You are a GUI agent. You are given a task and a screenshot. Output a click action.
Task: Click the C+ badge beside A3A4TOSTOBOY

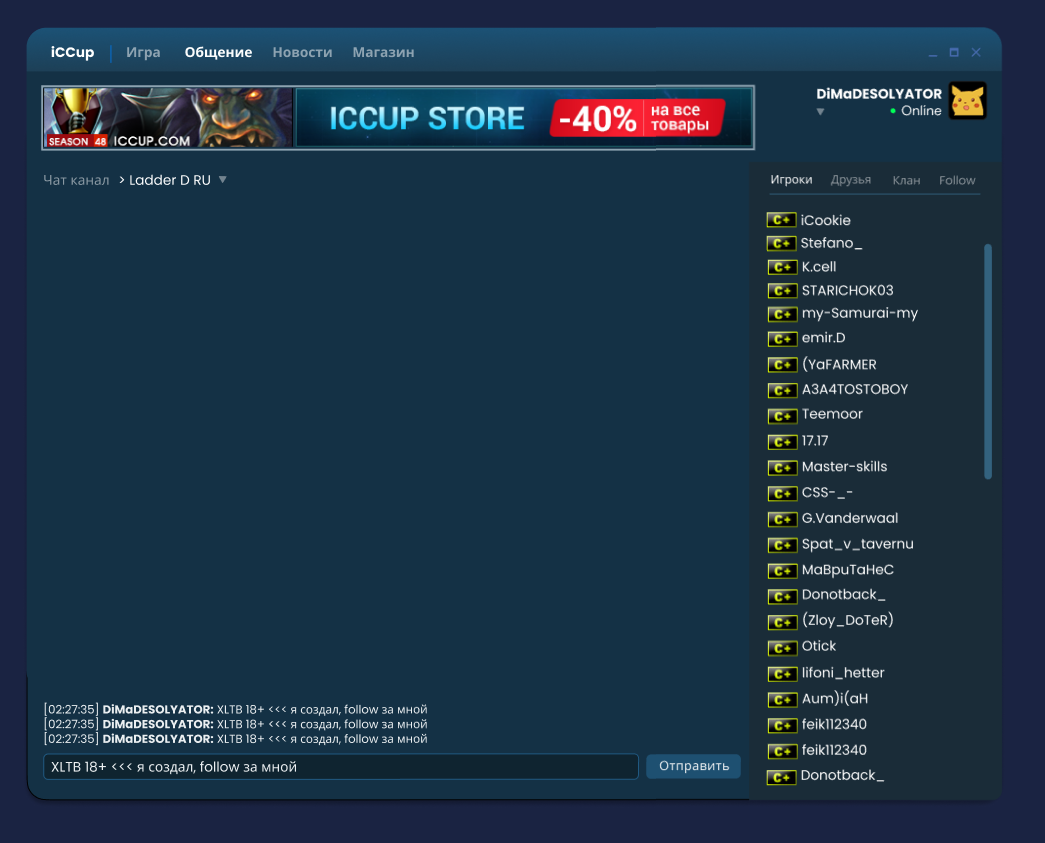click(782, 390)
